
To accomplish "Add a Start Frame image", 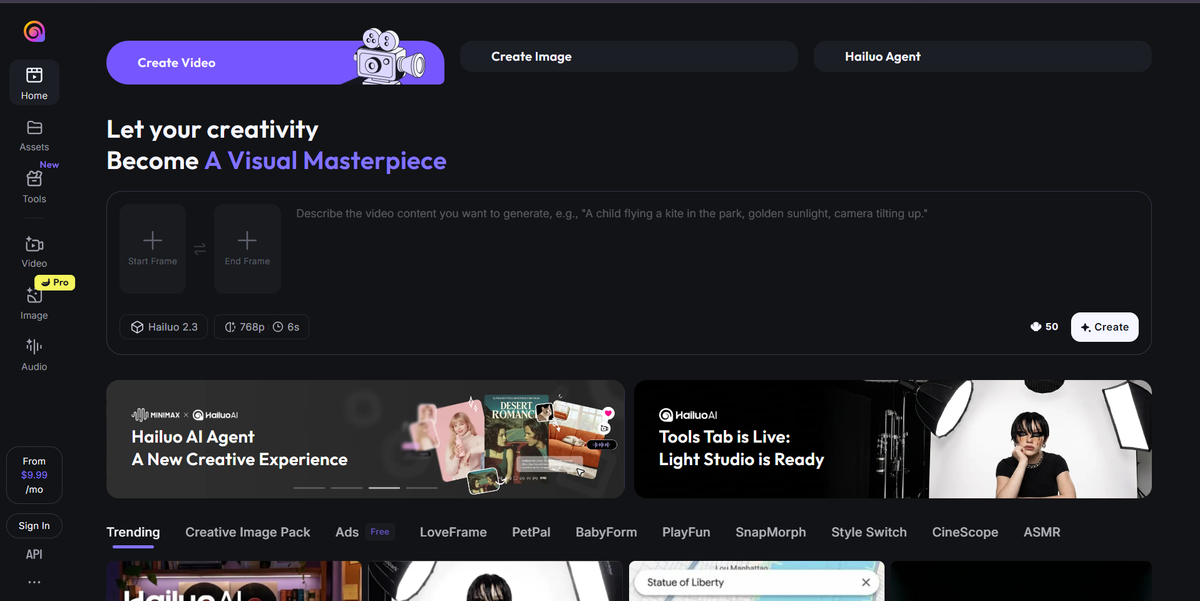I will tap(152, 248).
